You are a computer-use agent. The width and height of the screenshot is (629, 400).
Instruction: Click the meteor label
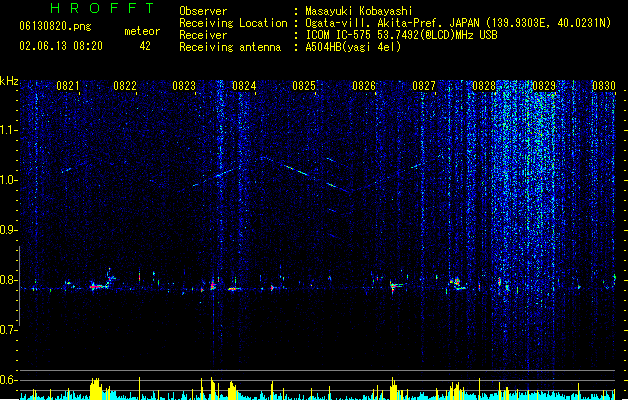tap(142, 31)
